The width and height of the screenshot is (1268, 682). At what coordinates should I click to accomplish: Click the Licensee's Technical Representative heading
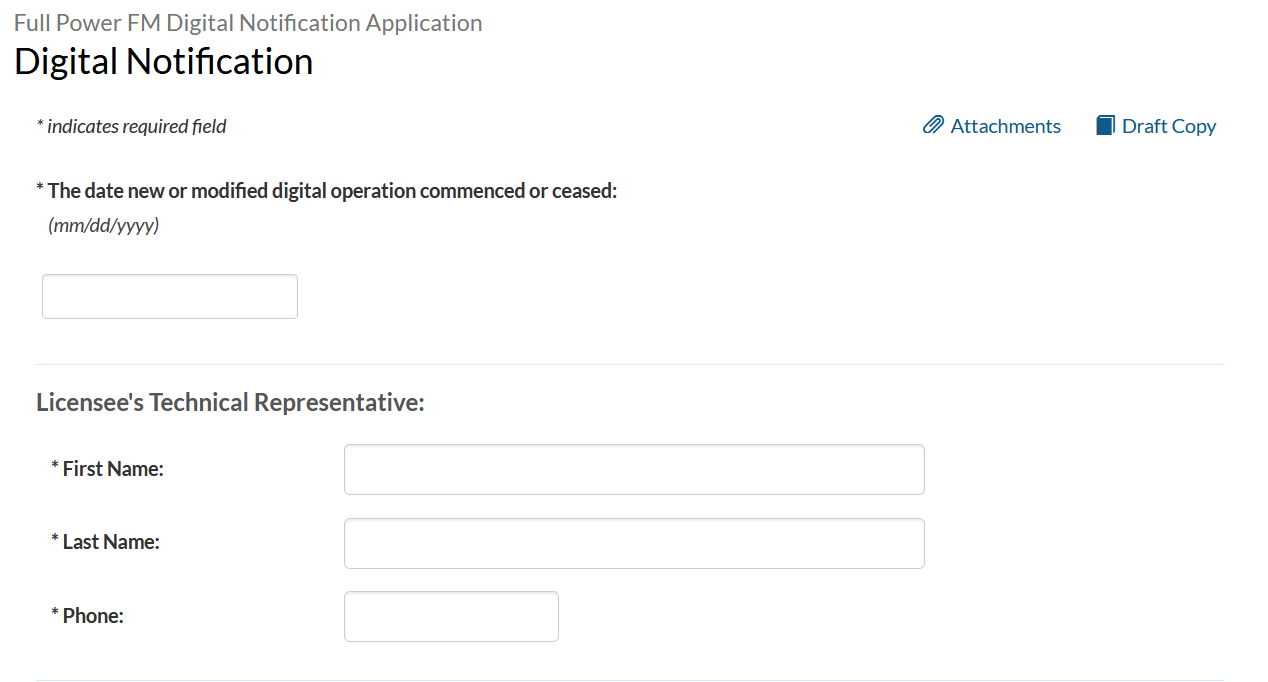(230, 403)
